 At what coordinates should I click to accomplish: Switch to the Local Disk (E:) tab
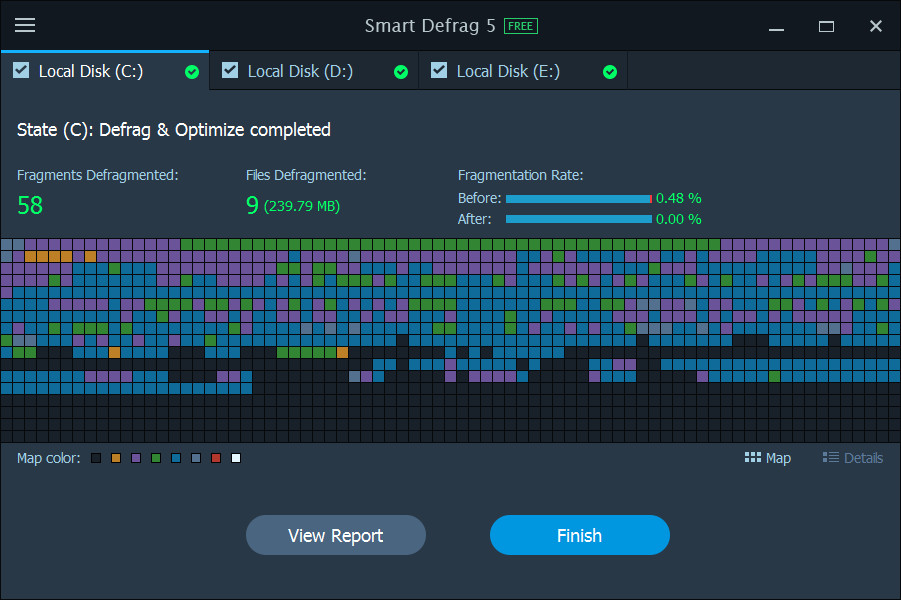point(523,71)
